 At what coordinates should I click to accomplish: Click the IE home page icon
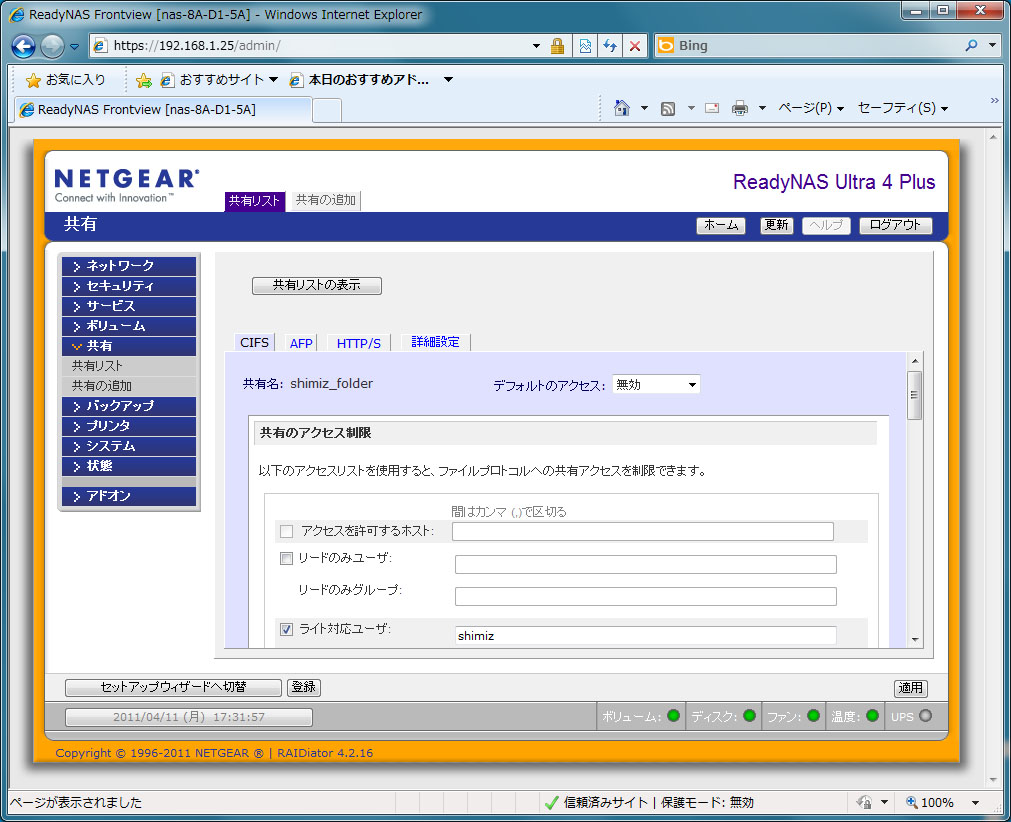(x=622, y=108)
